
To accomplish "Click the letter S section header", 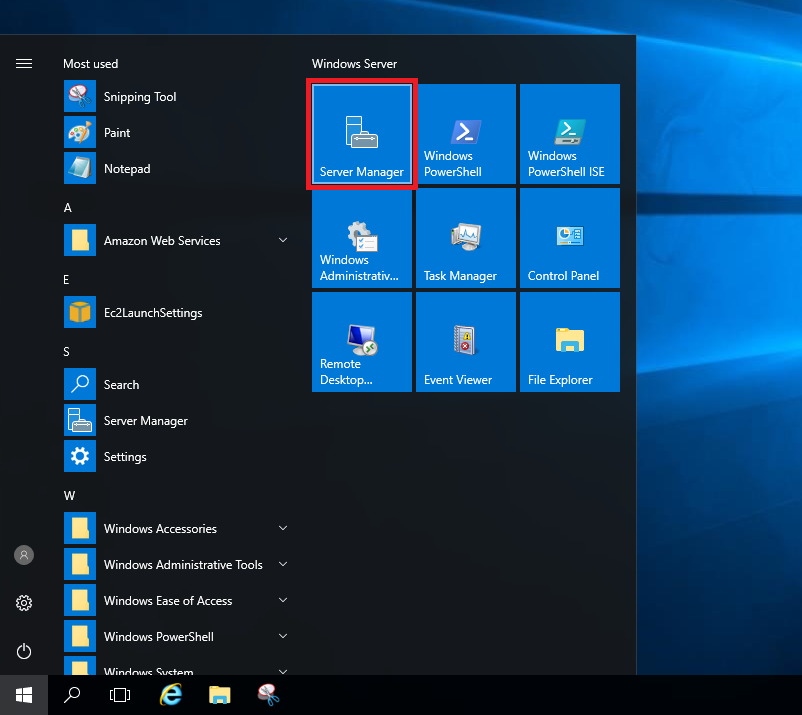I will [66, 351].
